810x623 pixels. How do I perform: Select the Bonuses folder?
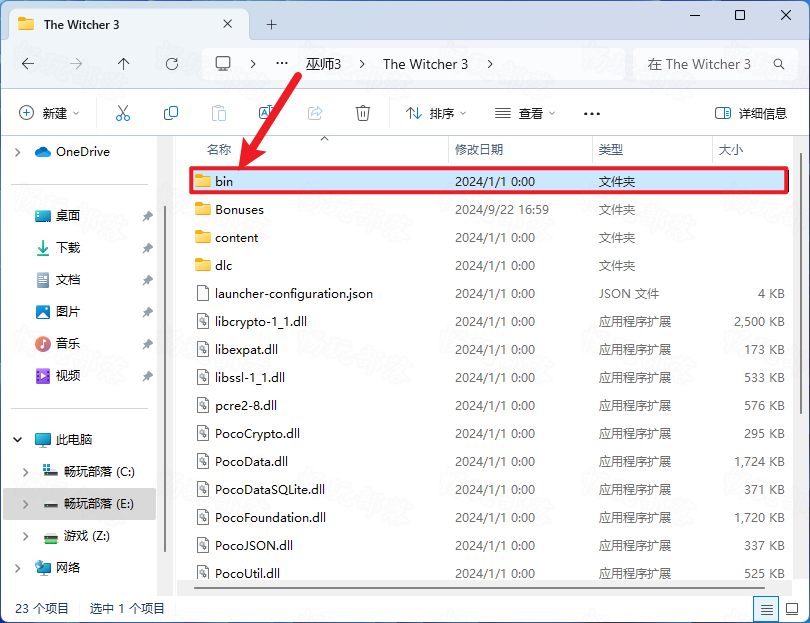click(489, 210)
